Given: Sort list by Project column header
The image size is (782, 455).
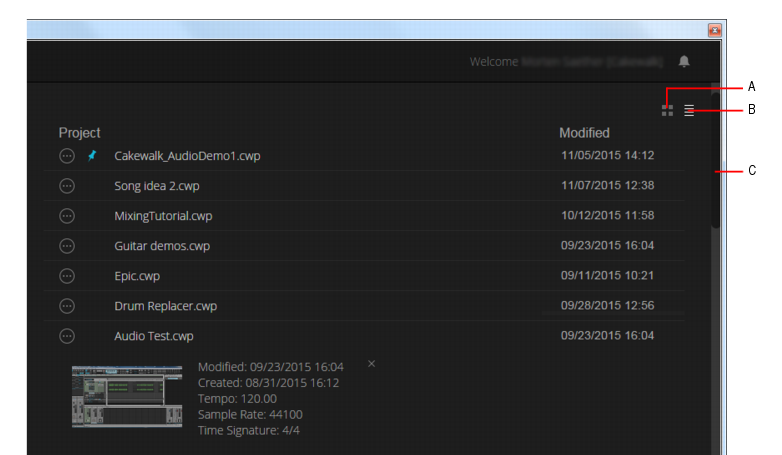Looking at the screenshot, I should pos(80,133).
